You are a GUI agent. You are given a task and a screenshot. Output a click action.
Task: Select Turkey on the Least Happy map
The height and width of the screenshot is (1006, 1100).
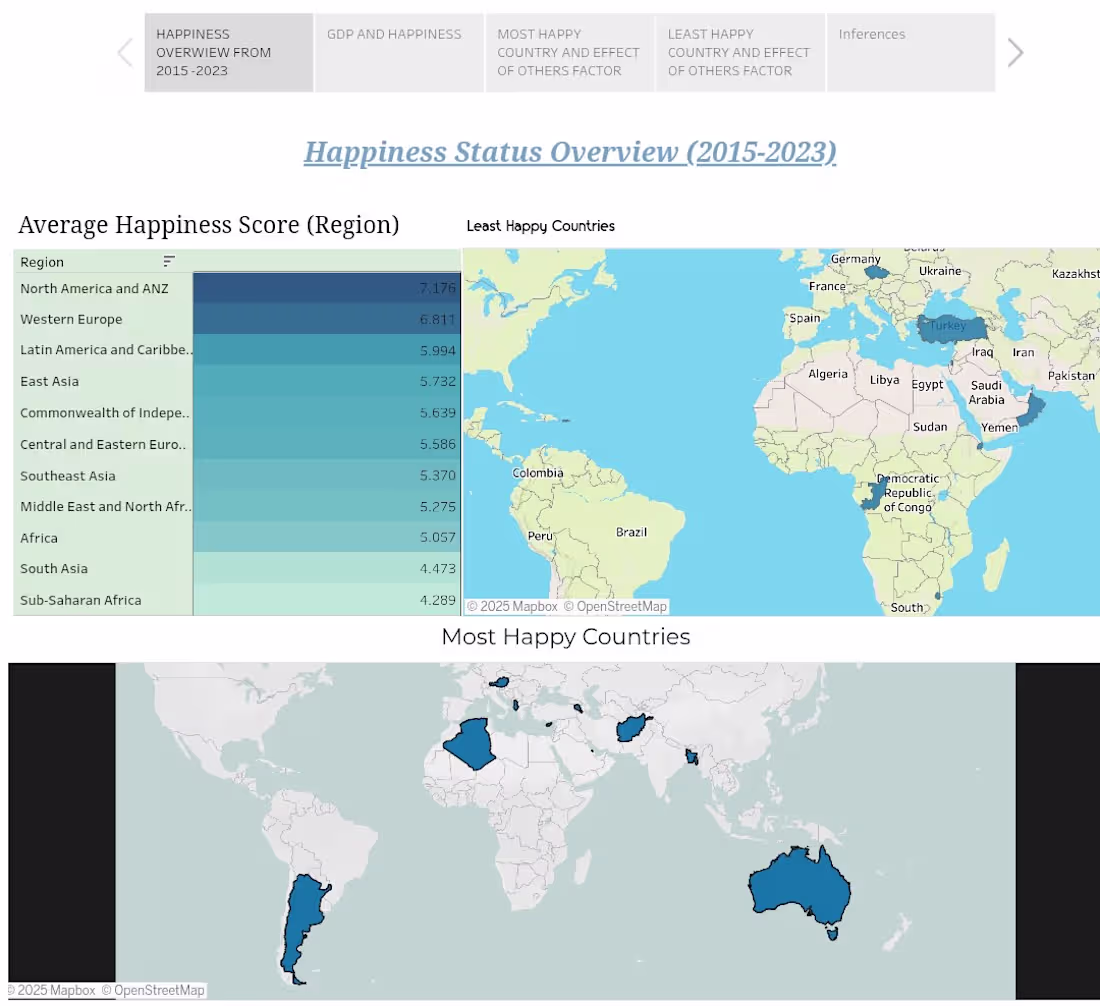[x=948, y=325]
